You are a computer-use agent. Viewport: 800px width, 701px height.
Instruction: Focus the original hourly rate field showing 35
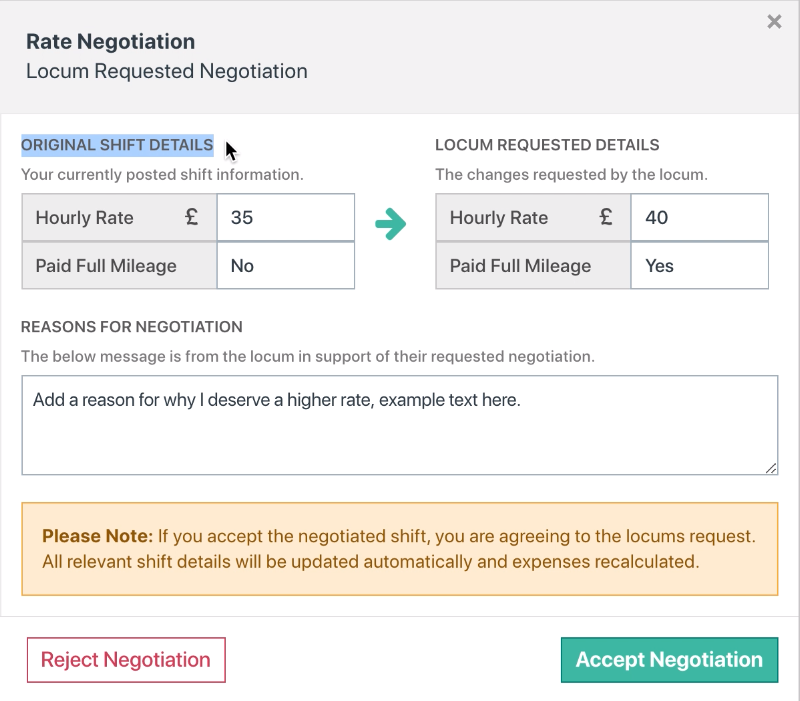[285, 218]
